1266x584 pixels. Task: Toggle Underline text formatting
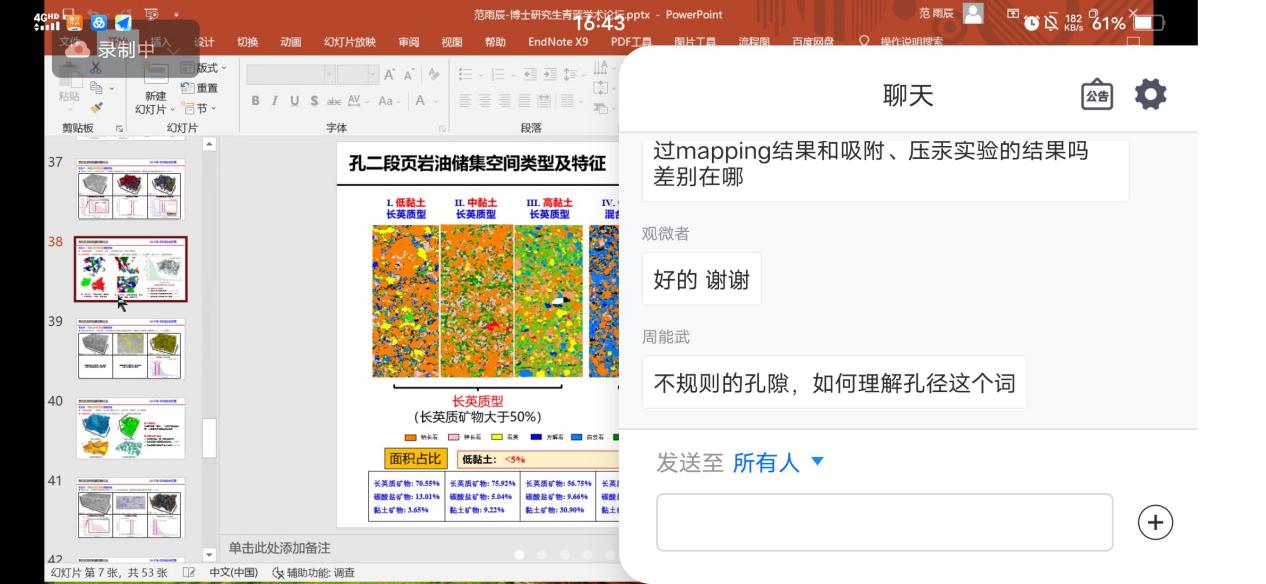tap(294, 101)
